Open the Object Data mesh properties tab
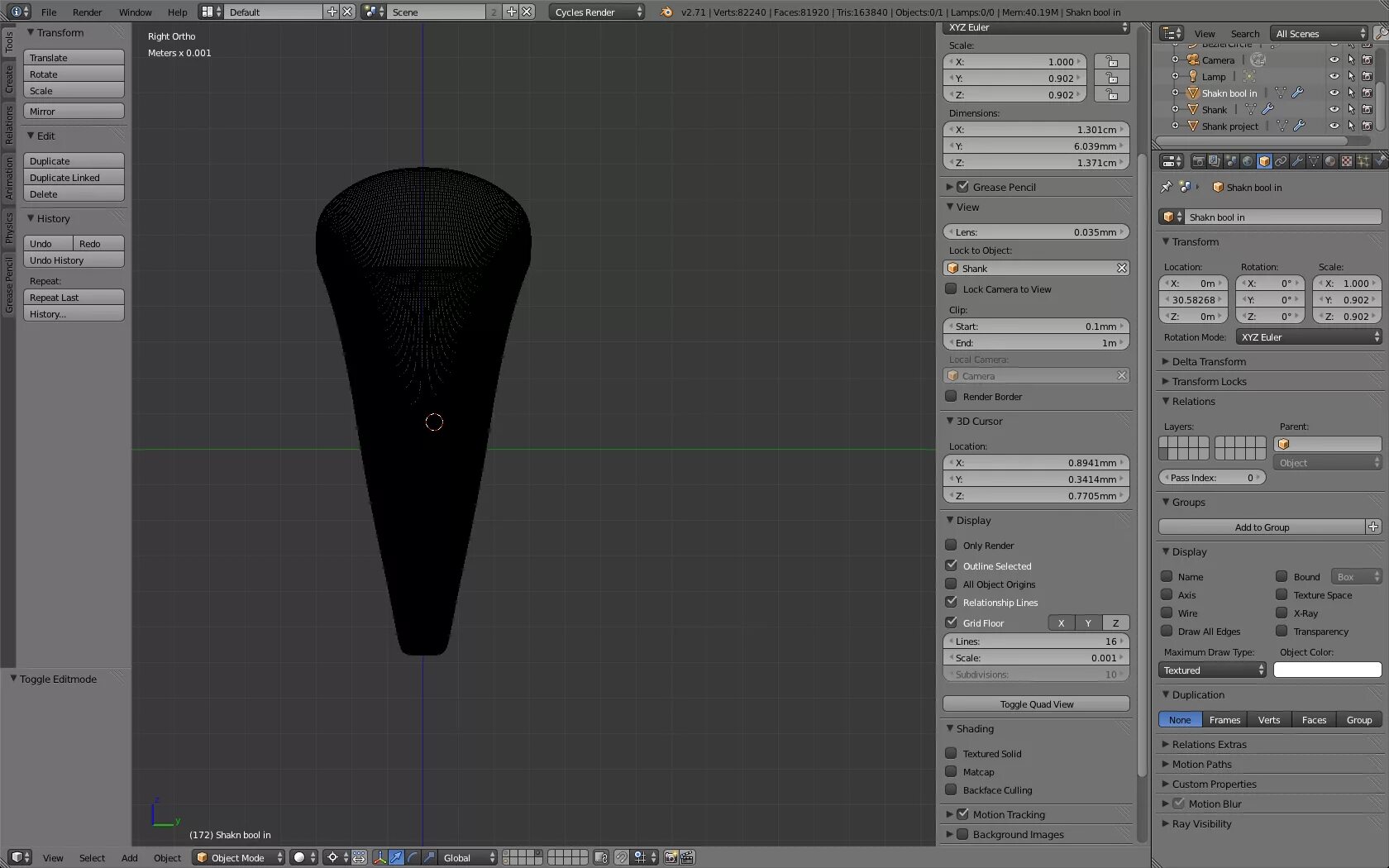Image resolution: width=1389 pixels, height=868 pixels. pos(1314,161)
